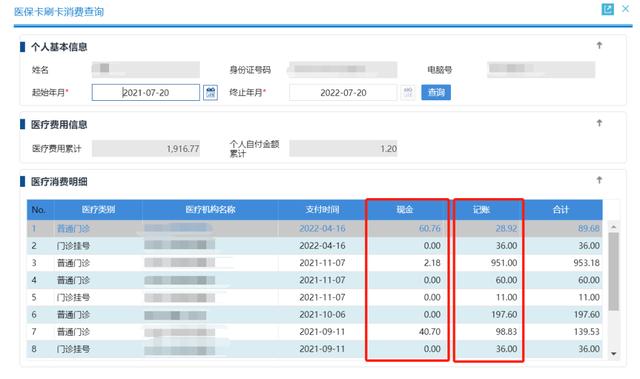Click the 医疗费用累计 field 1,916.77

(x=146, y=148)
